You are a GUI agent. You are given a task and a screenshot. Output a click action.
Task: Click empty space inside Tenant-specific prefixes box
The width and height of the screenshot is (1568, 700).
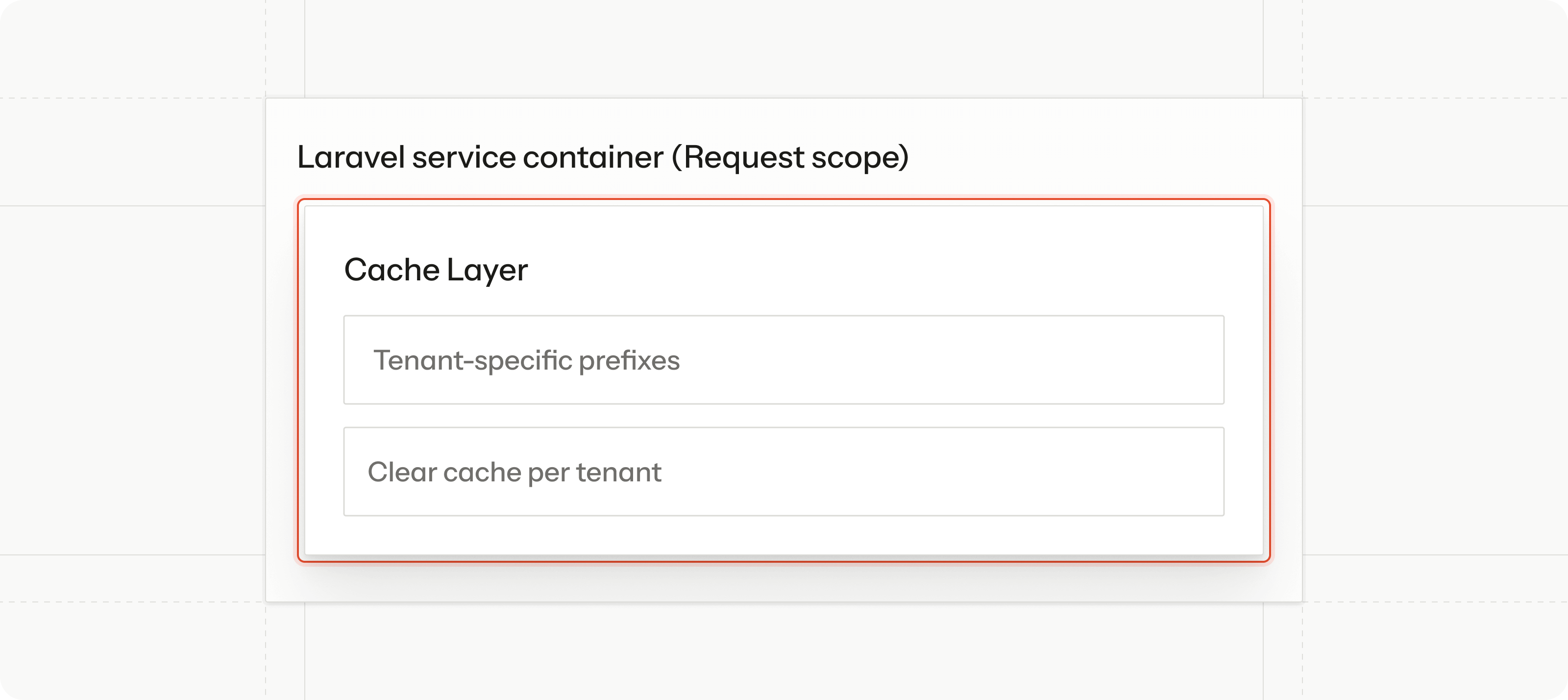coord(974,360)
